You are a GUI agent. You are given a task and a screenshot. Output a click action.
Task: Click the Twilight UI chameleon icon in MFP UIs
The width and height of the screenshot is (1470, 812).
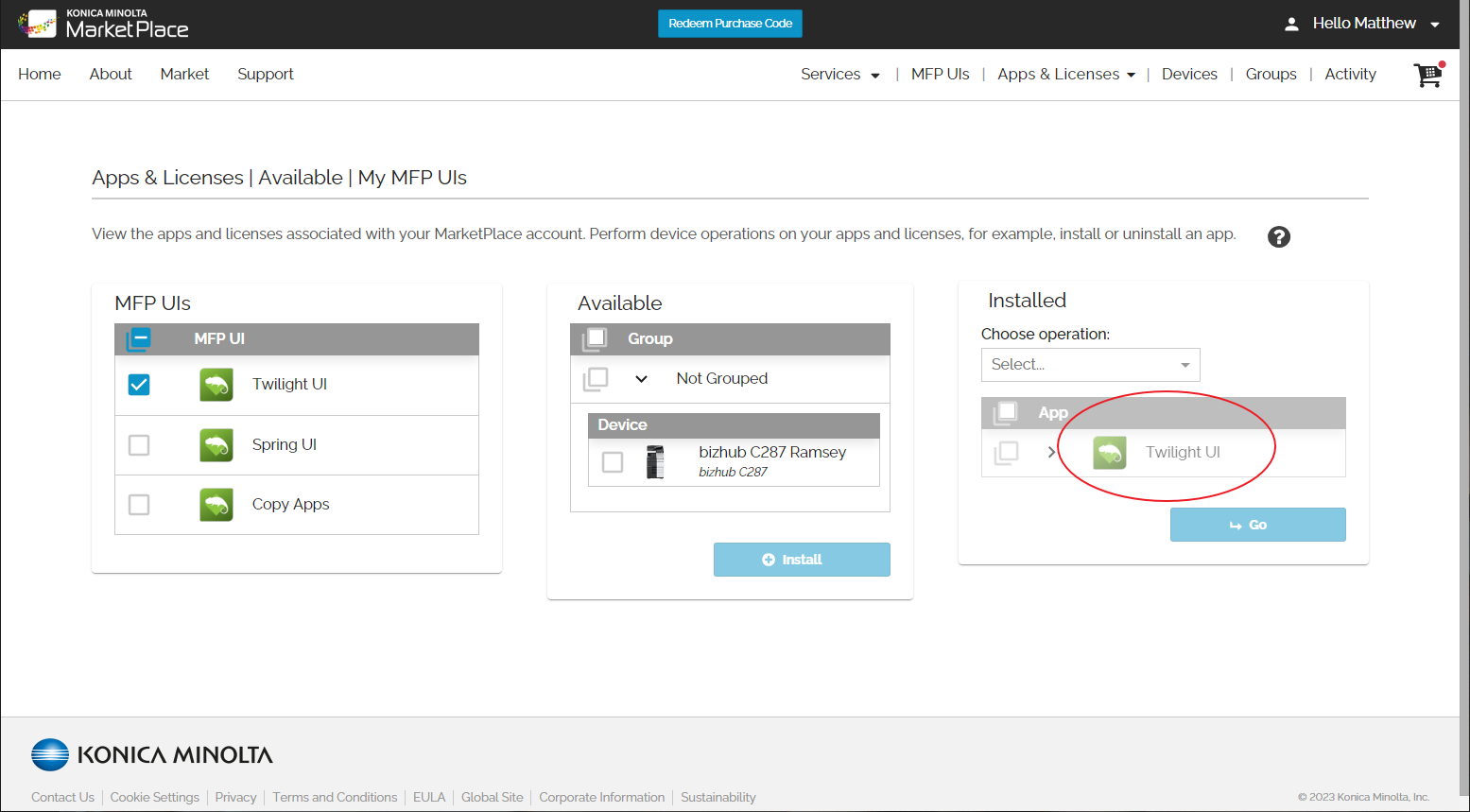coord(216,385)
